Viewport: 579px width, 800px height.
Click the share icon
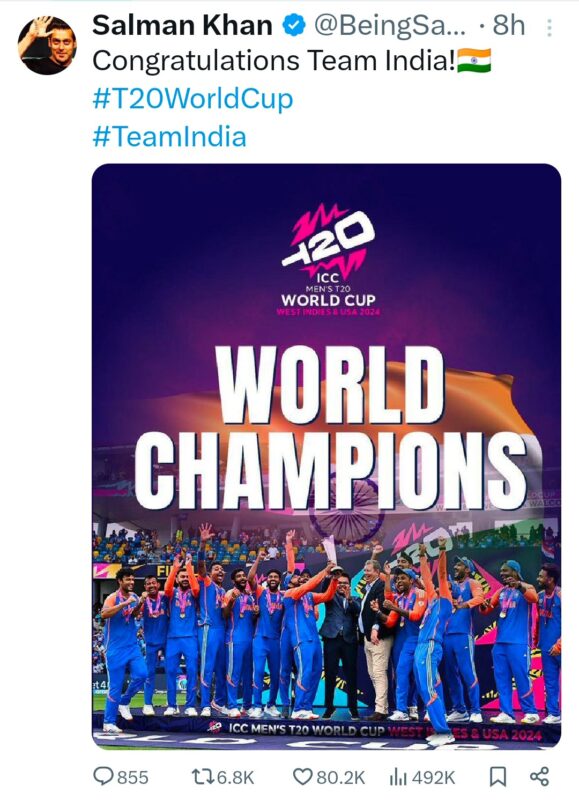click(540, 777)
